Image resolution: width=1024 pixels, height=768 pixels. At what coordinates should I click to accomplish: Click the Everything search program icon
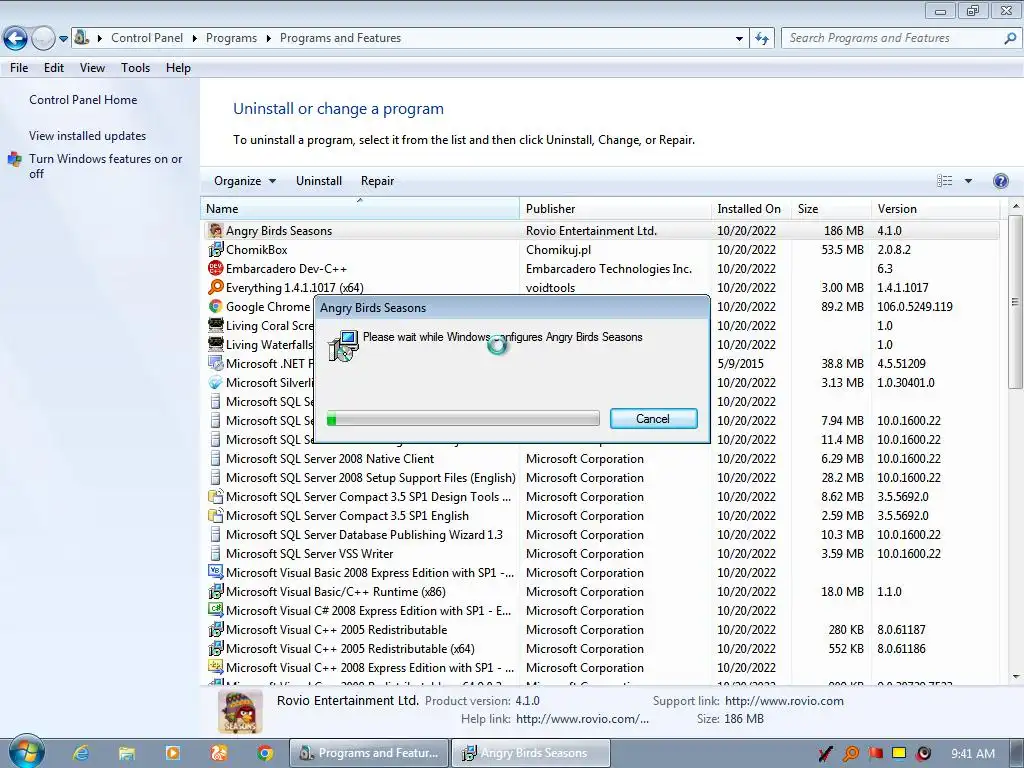point(216,287)
